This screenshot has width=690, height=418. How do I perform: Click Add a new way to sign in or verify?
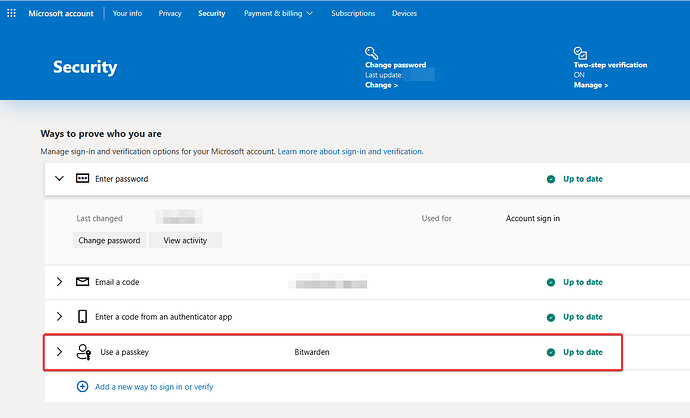[154, 387]
